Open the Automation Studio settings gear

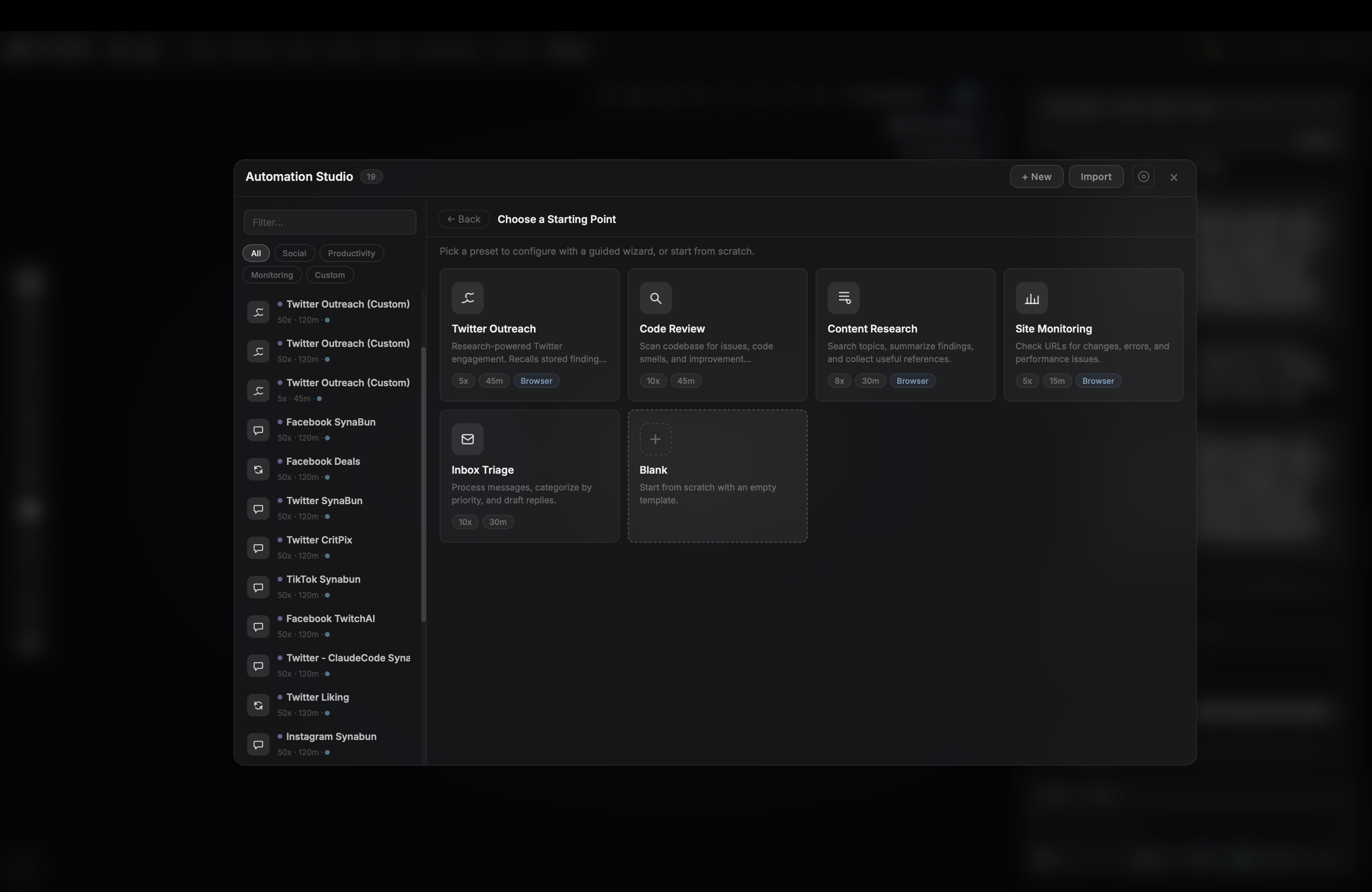(1144, 176)
